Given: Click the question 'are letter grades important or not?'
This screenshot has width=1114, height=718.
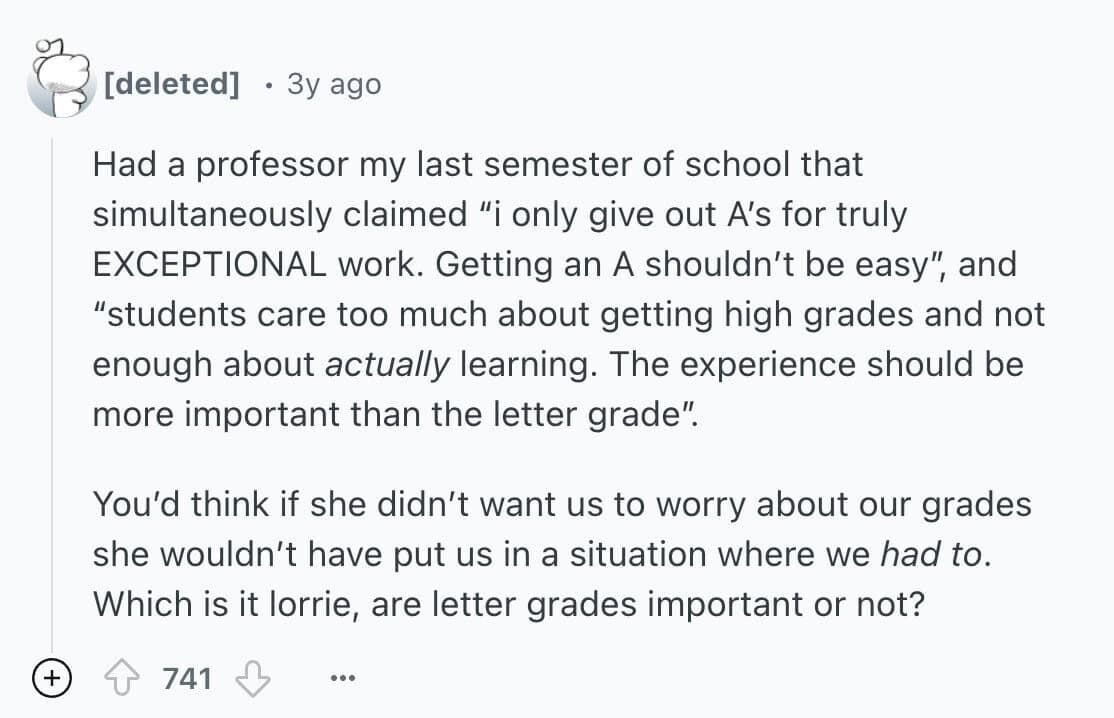Looking at the screenshot, I should click(645, 604).
